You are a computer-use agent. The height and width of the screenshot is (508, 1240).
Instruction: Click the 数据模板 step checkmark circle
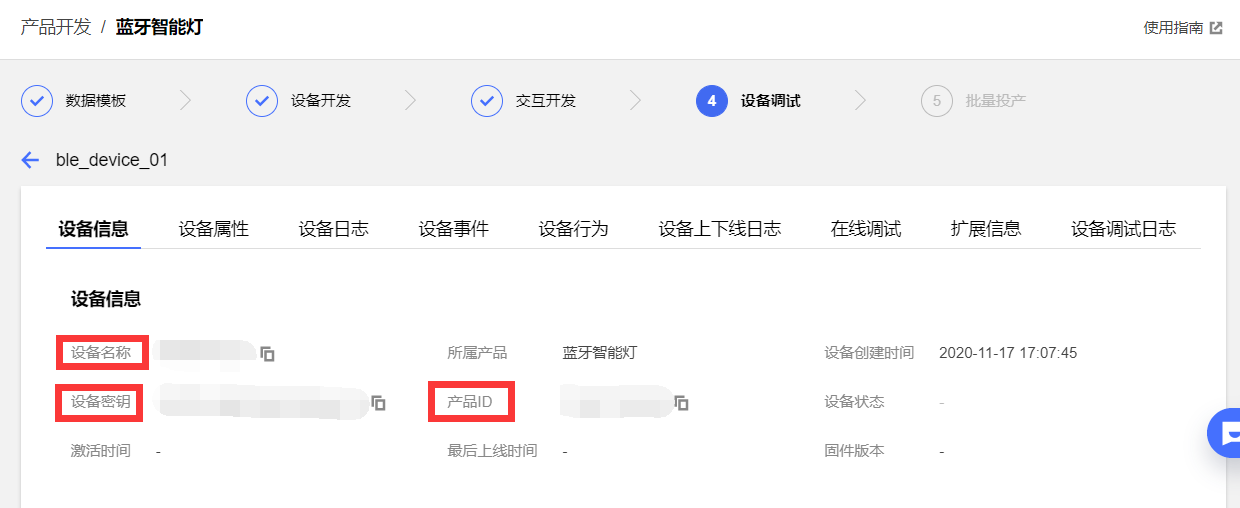click(37, 101)
